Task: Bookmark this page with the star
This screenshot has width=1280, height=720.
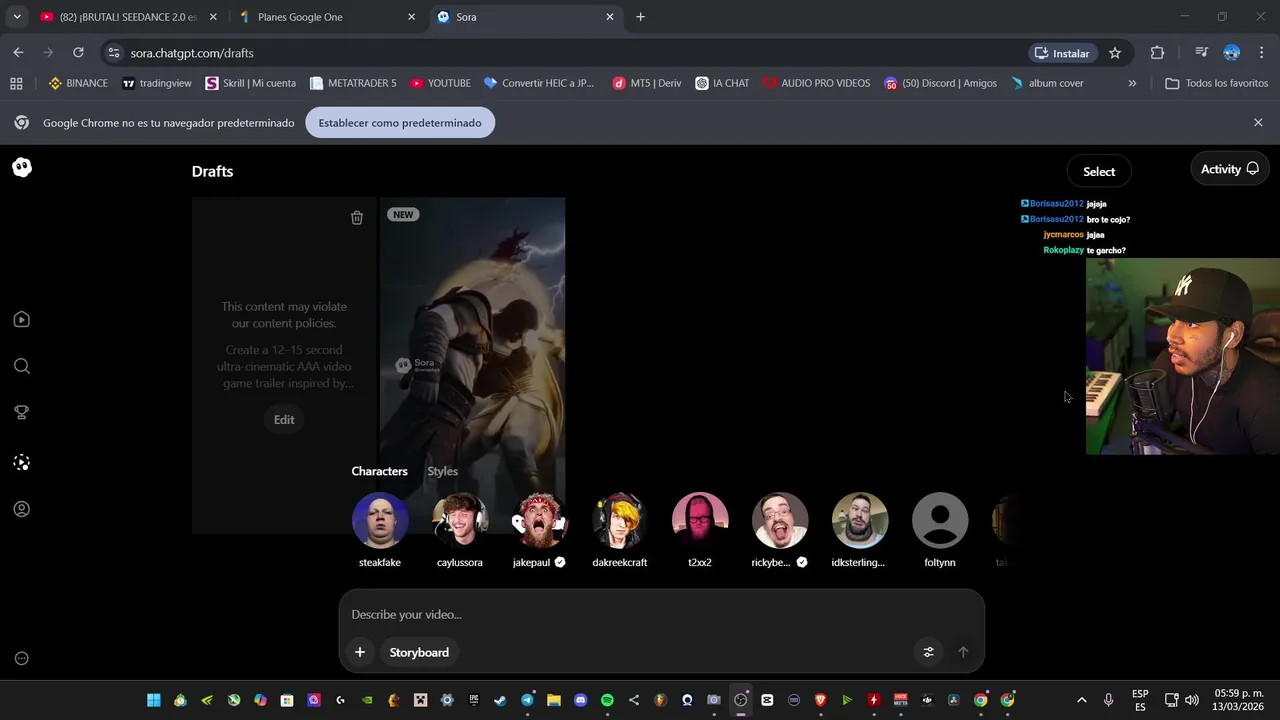Action: click(x=1115, y=53)
